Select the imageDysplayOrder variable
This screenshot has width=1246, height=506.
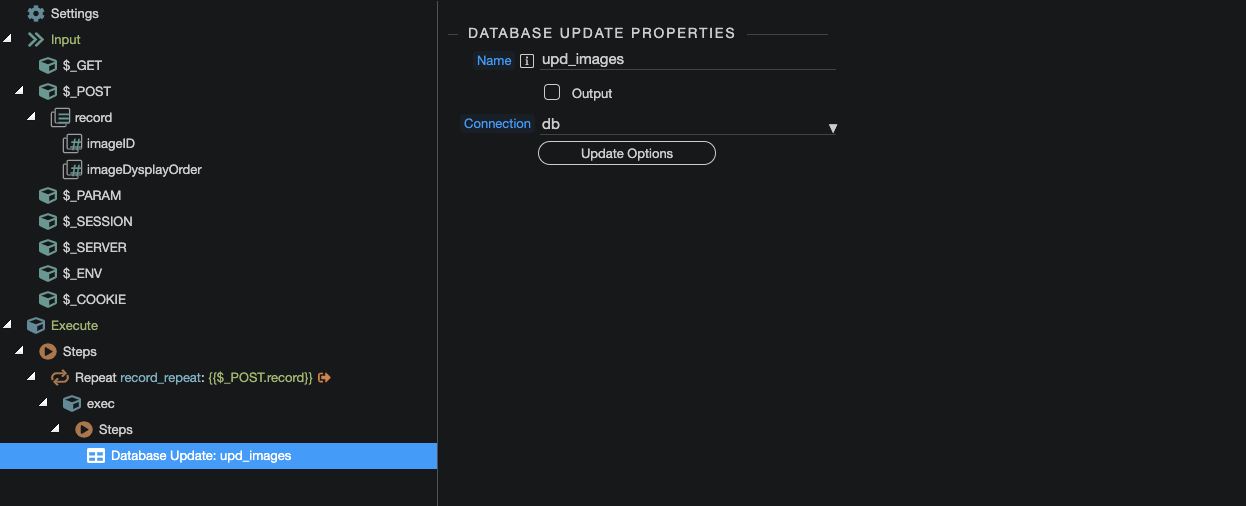[144, 170]
